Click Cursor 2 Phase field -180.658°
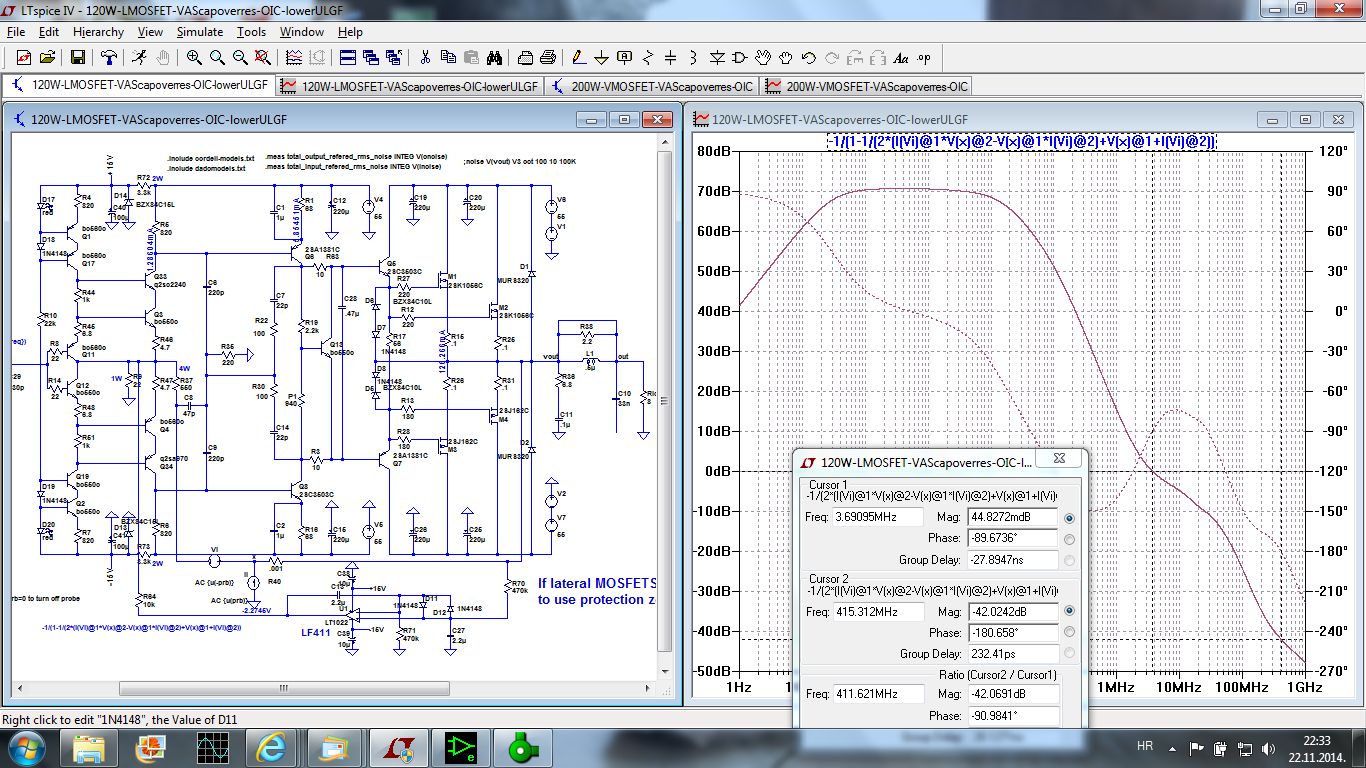 click(1012, 632)
